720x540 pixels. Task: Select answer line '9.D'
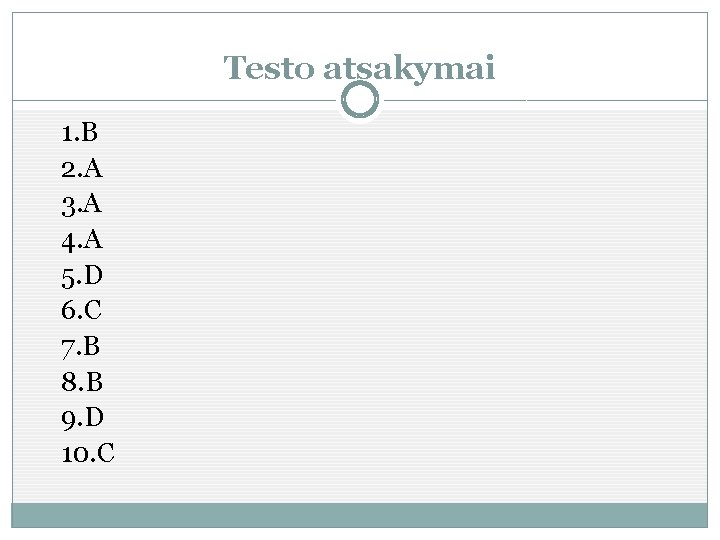pos(83,418)
